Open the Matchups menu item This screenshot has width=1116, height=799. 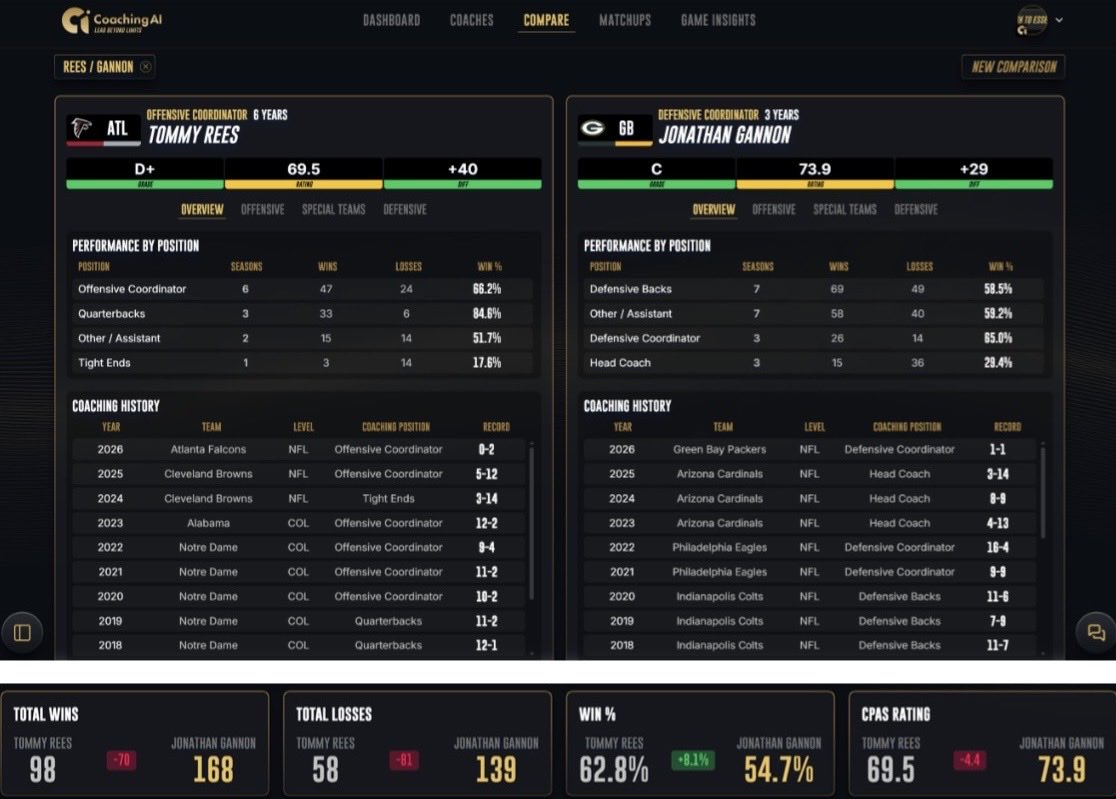pos(625,21)
